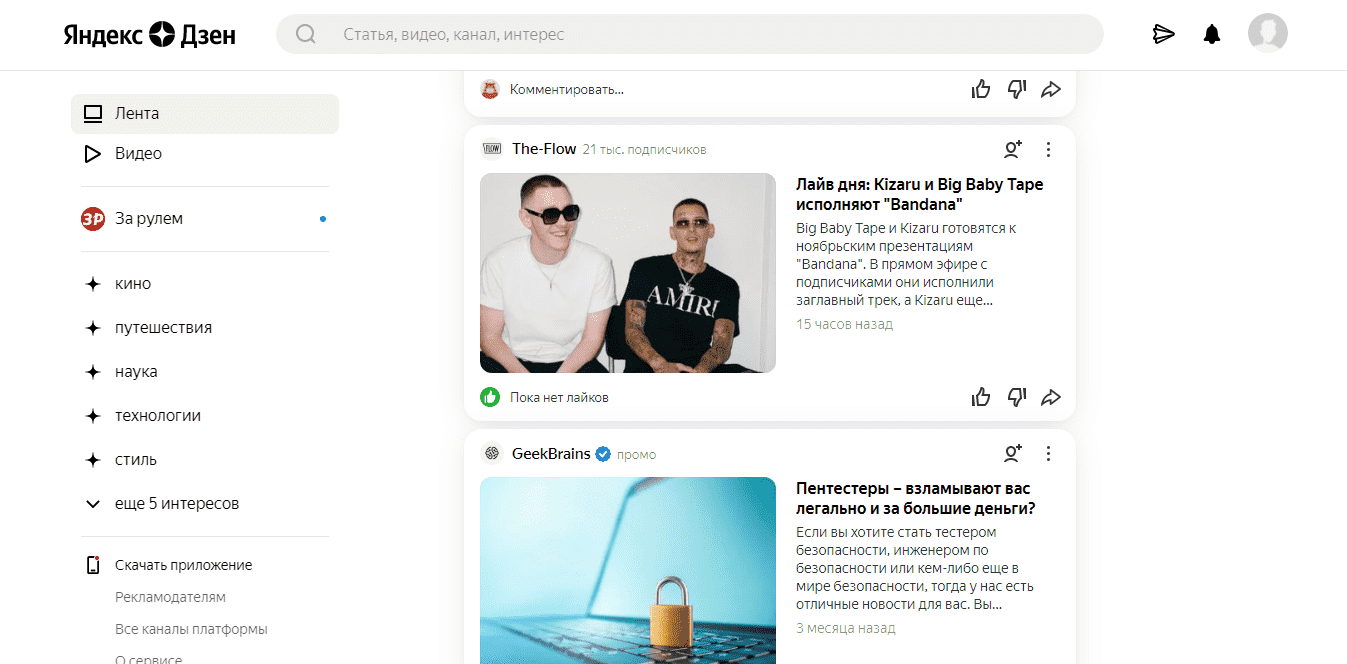The image size is (1347, 664).
Task: Open article Пентестеры – взламывают вас легально
Action: (915, 498)
